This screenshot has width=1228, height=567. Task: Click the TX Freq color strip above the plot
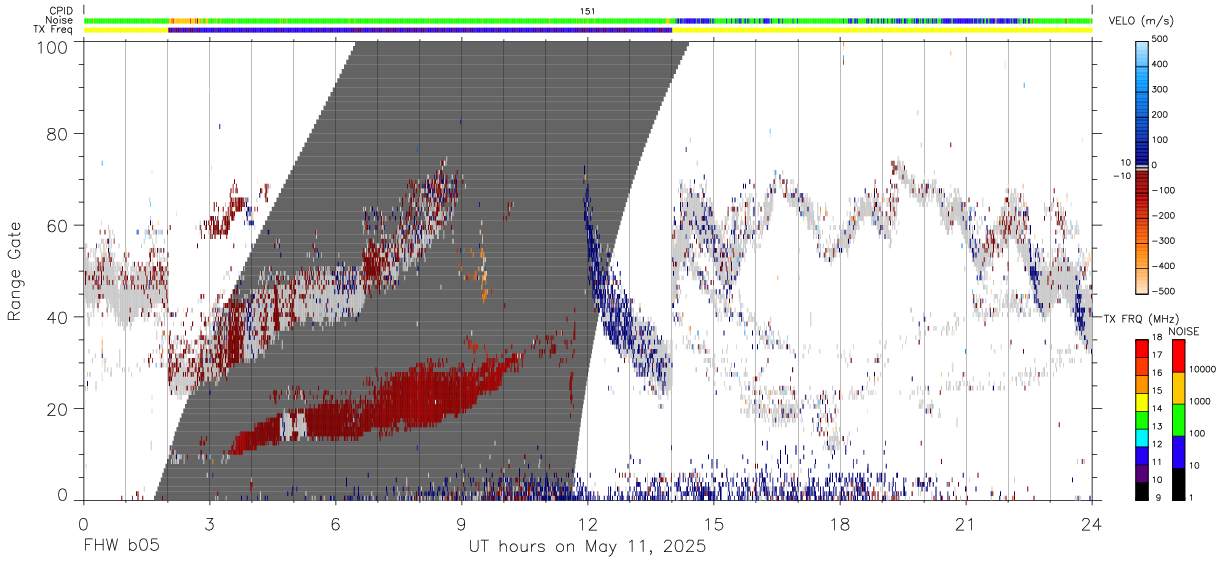tap(588, 30)
